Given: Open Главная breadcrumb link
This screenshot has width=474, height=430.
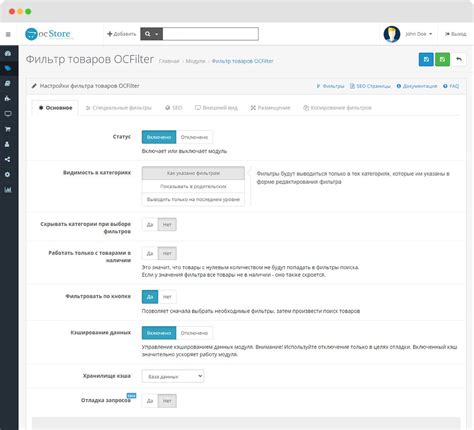Looking at the screenshot, I should [x=169, y=61].
